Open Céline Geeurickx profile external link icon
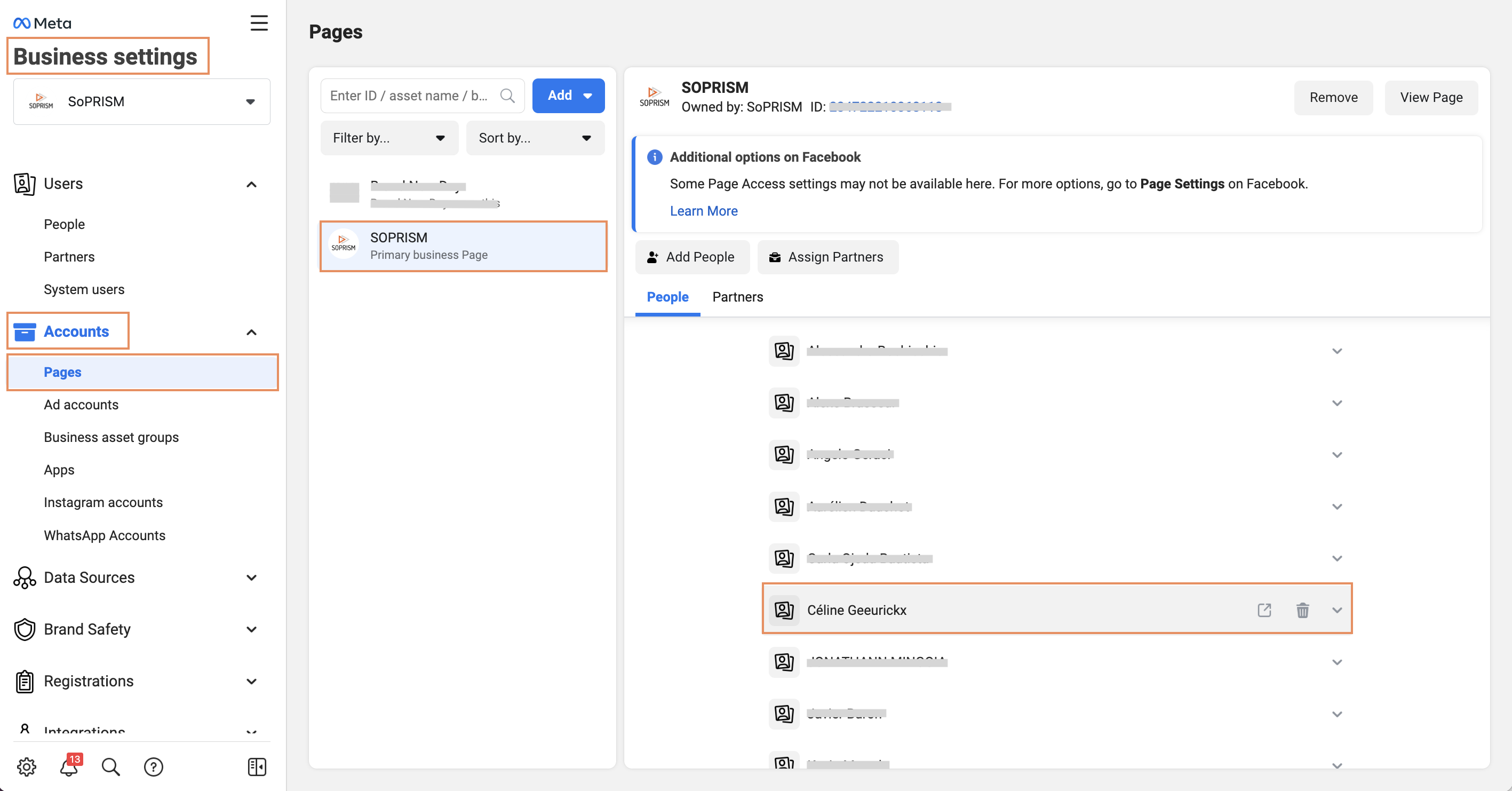The height and width of the screenshot is (791, 1512). coord(1264,610)
